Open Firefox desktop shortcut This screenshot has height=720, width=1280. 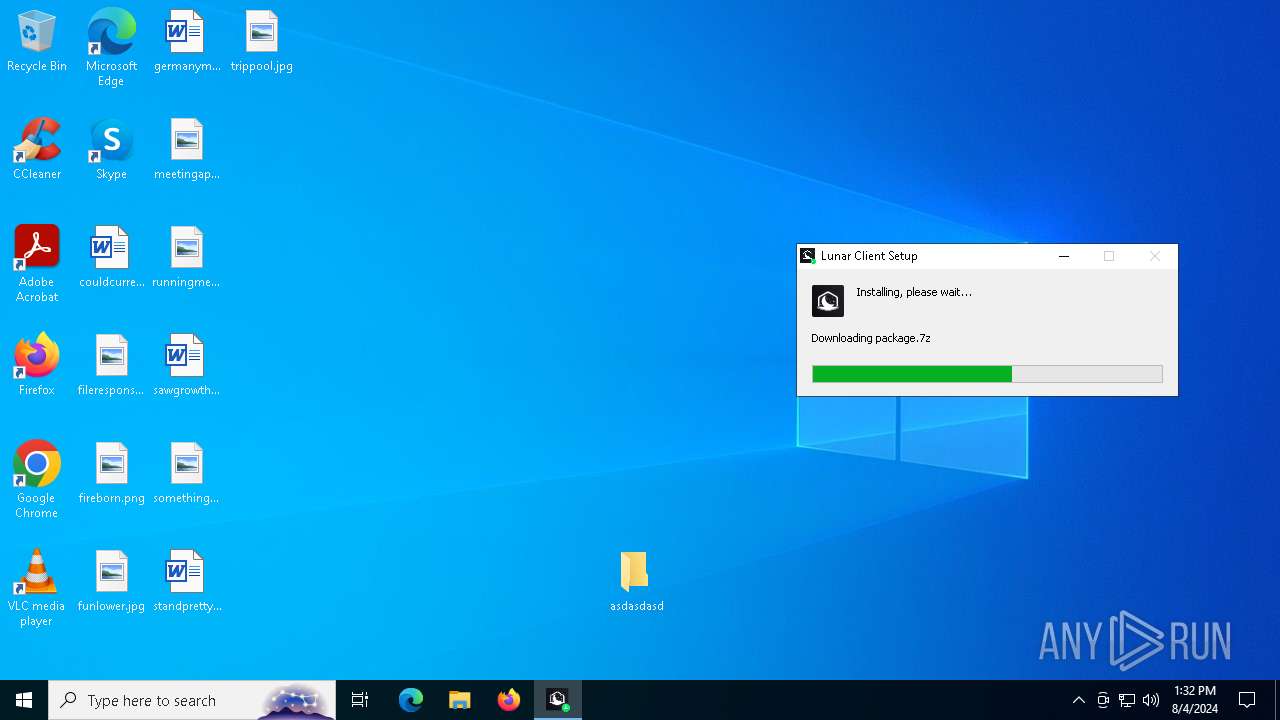point(37,366)
